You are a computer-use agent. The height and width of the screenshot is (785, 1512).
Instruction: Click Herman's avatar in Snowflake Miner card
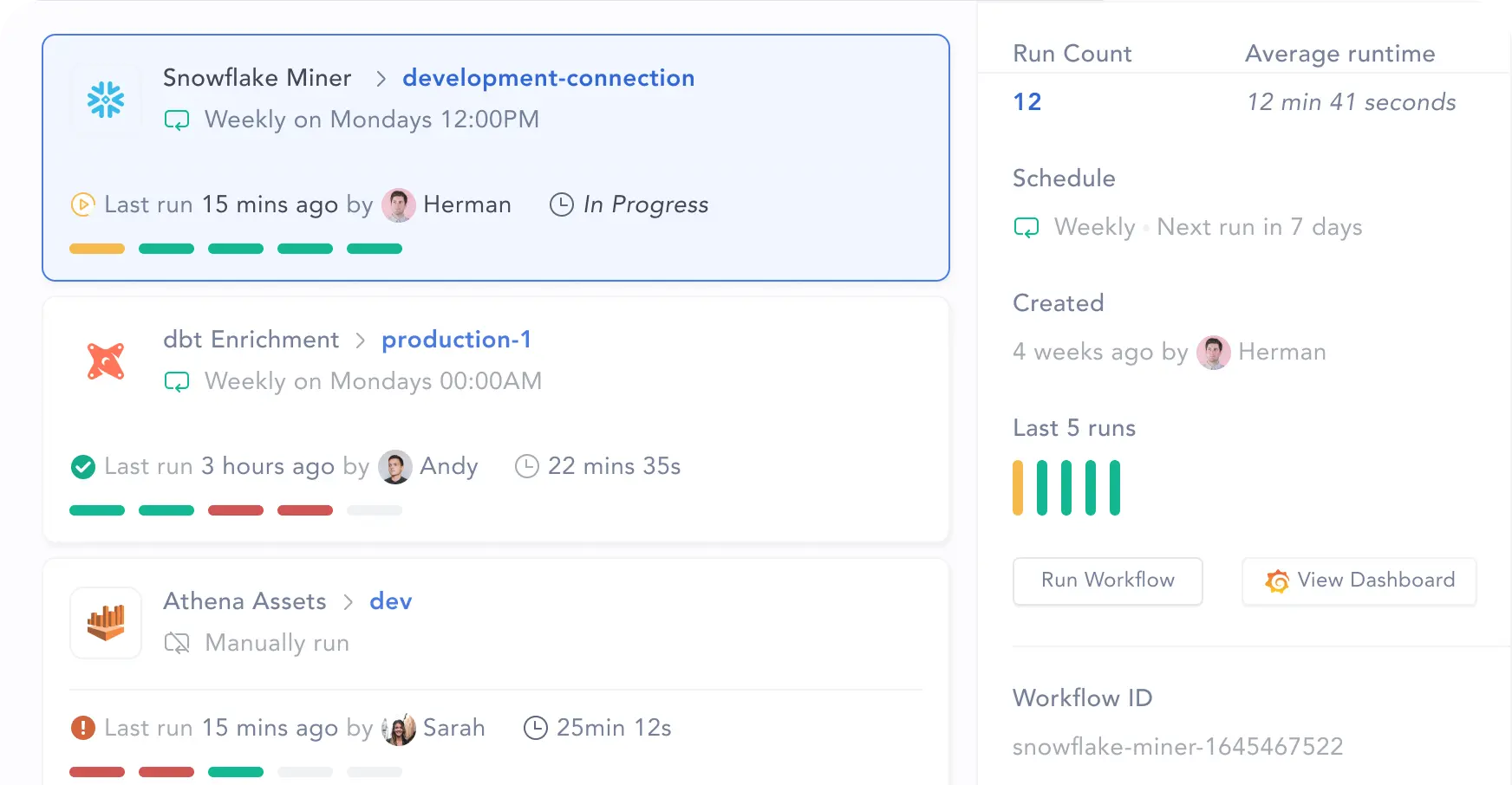pos(399,205)
